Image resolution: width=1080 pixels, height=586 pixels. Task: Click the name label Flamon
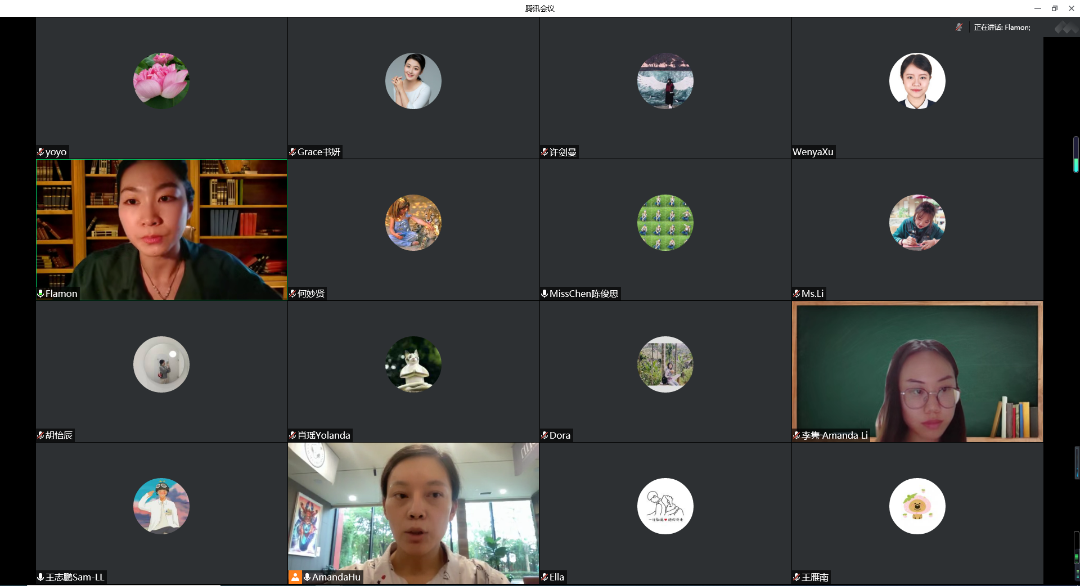click(61, 294)
